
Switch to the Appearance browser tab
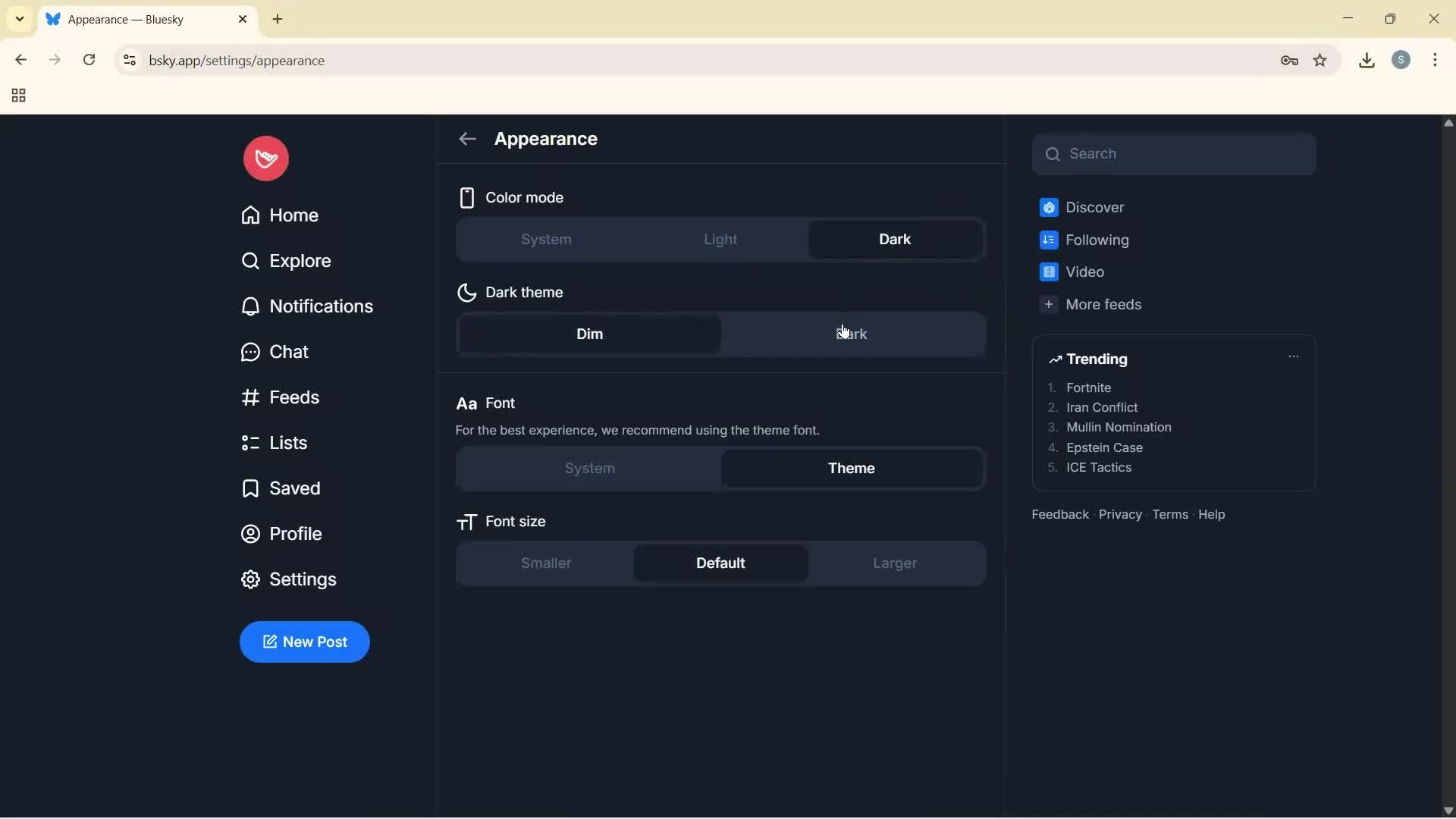pos(136,19)
